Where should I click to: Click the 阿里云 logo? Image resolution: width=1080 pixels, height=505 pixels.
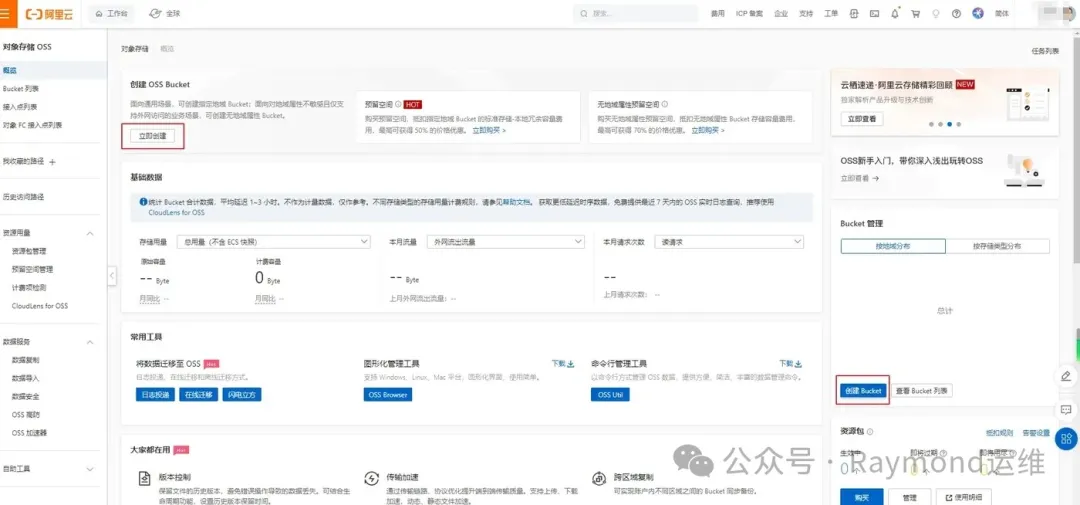pyautogui.click(x=48, y=14)
